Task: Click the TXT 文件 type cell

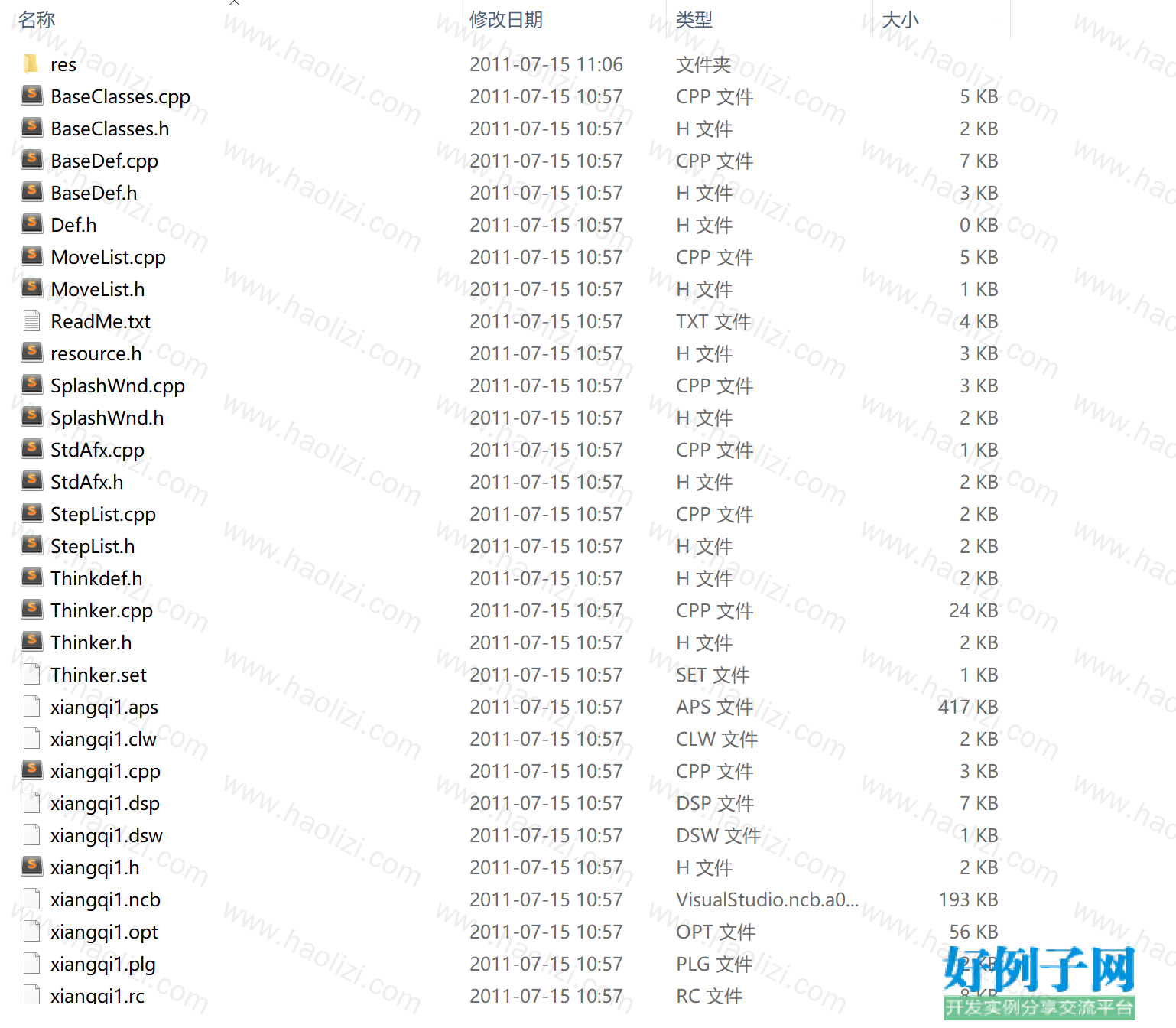Action: (x=713, y=322)
